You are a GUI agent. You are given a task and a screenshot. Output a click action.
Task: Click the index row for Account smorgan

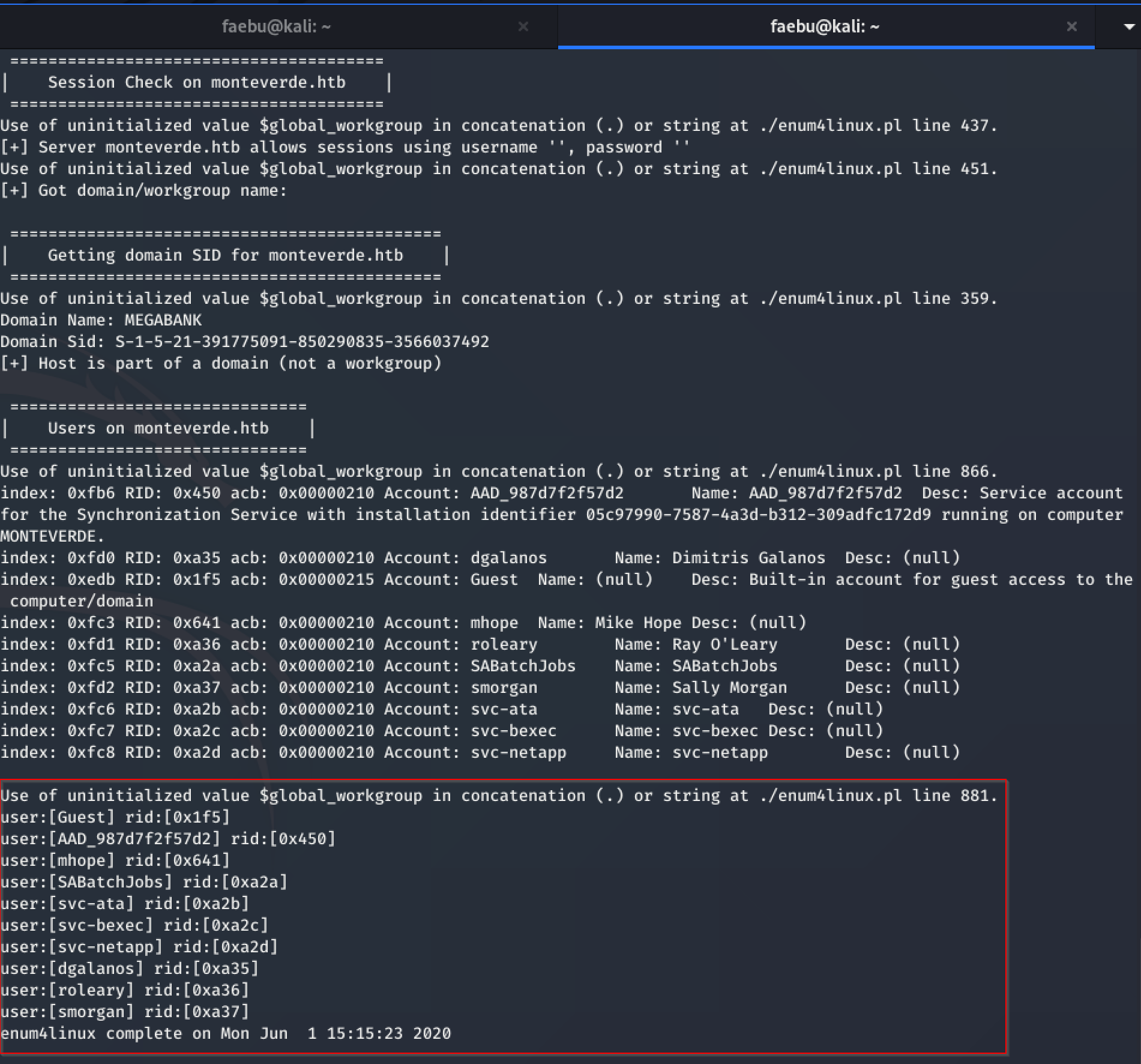[480, 688]
